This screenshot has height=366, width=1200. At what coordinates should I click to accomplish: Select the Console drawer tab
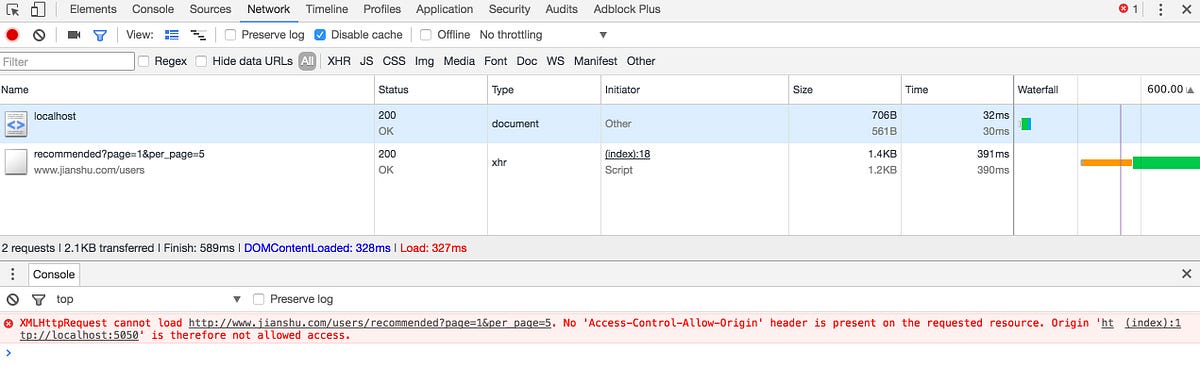(54, 274)
